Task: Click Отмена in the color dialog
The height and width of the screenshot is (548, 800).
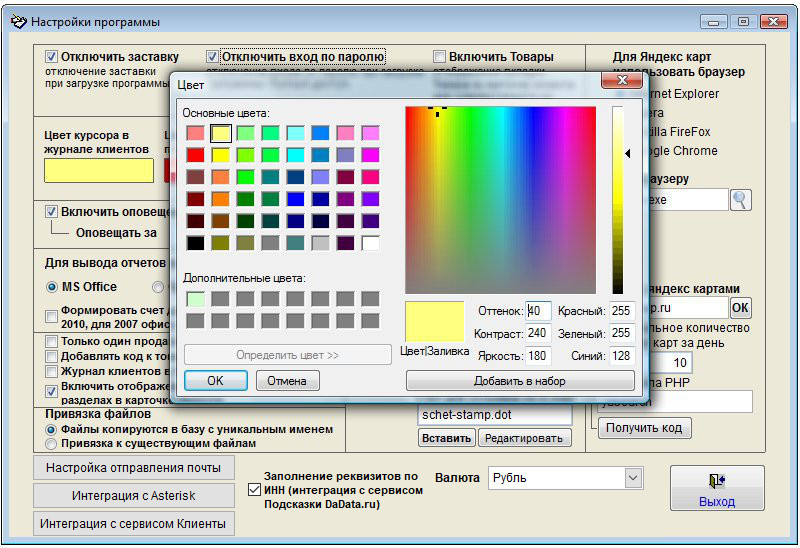Action: [287, 380]
